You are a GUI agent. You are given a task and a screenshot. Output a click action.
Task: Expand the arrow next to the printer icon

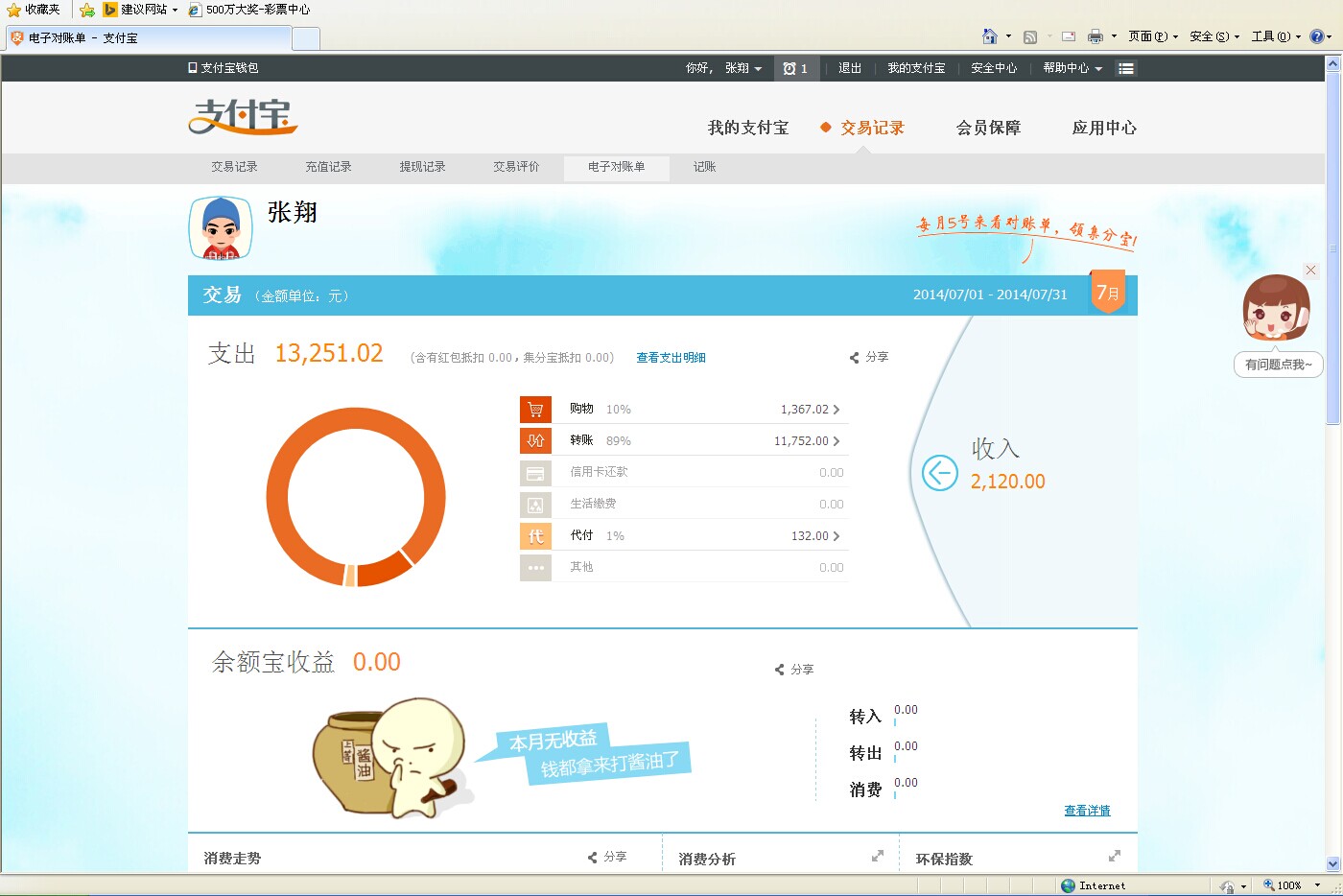(x=1114, y=36)
